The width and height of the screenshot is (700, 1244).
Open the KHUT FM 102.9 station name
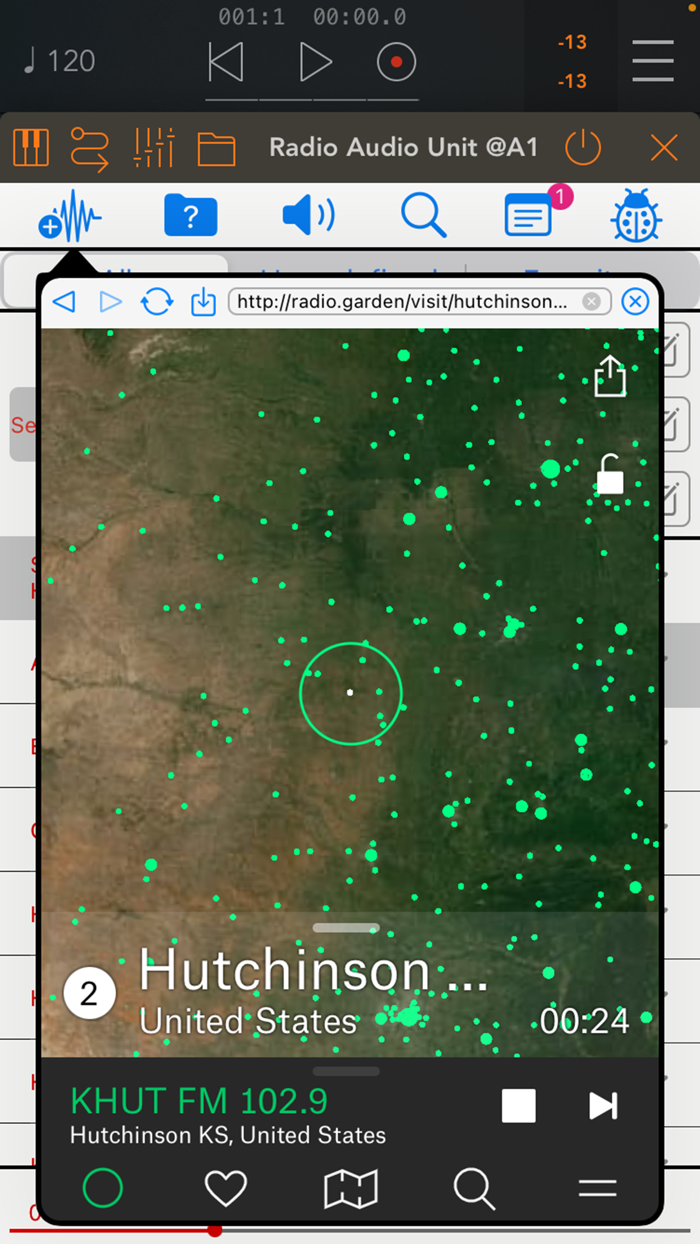pos(199,1101)
